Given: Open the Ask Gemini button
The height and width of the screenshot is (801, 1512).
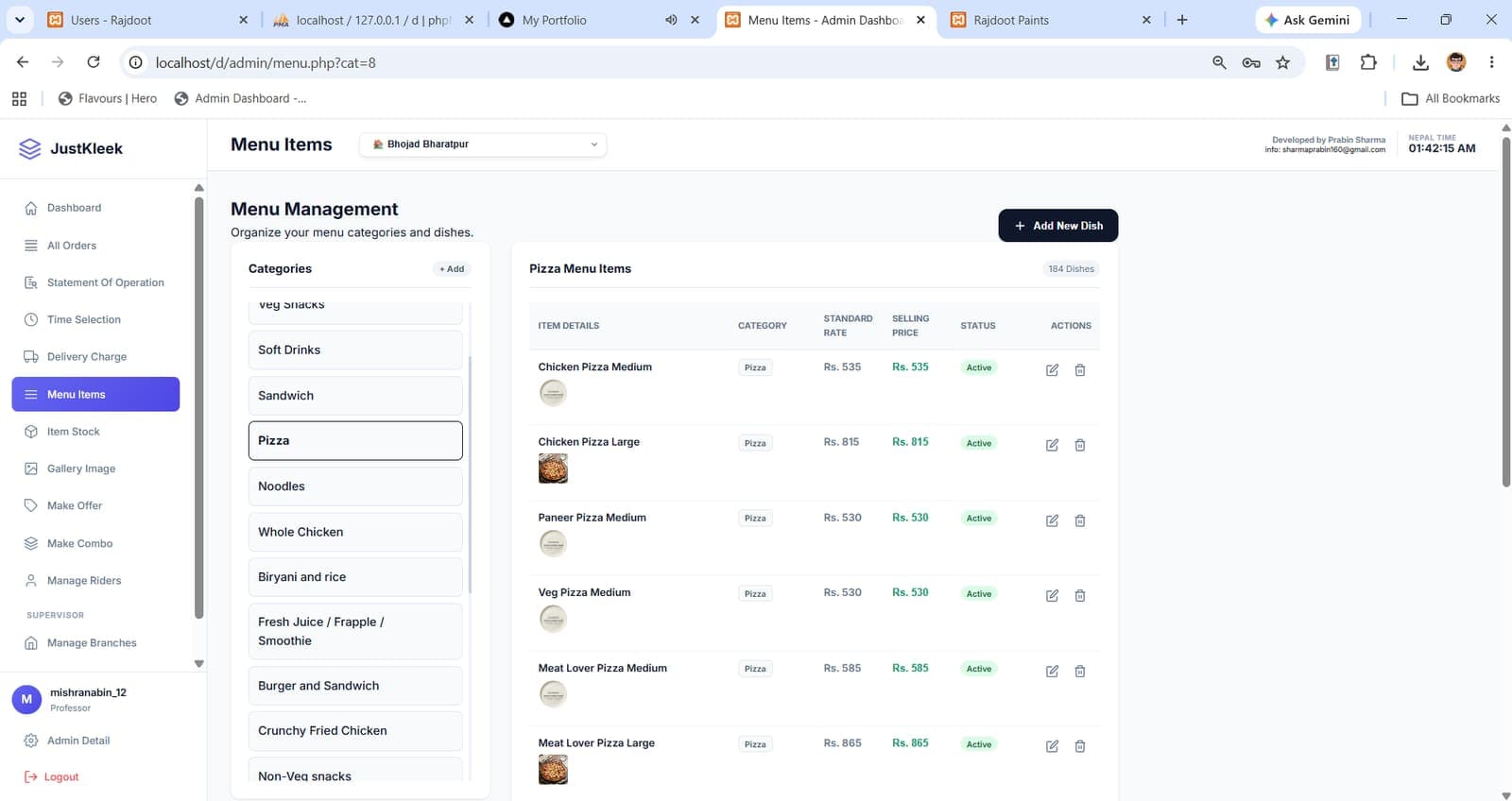Looking at the screenshot, I should [x=1308, y=20].
